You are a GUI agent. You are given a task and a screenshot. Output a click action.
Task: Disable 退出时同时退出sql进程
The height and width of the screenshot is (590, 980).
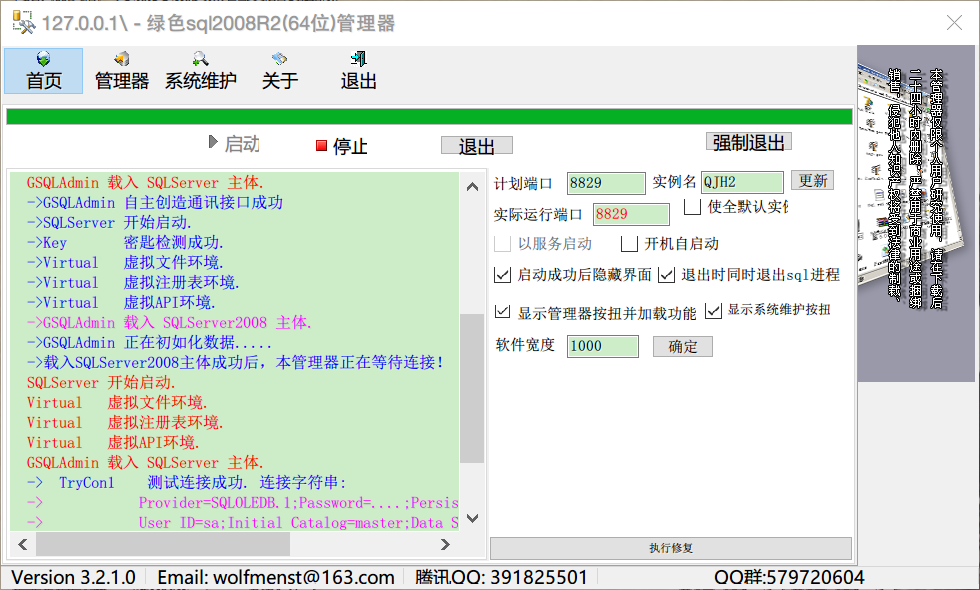668,274
